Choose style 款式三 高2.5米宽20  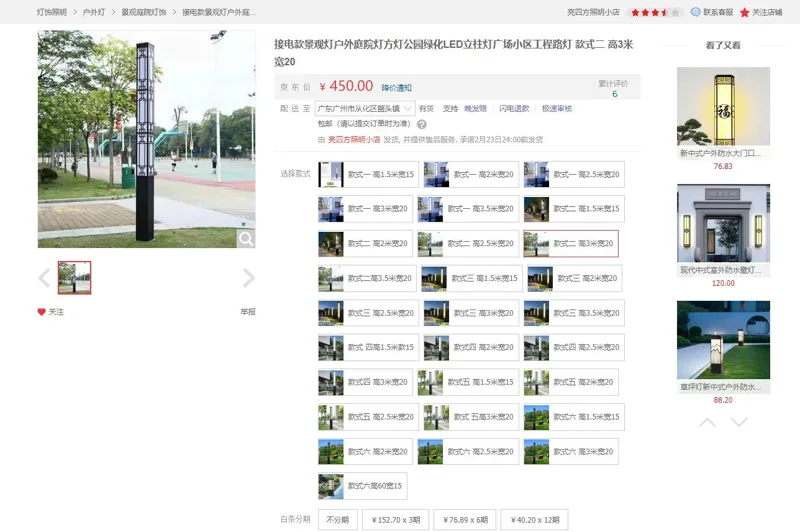click(368, 313)
